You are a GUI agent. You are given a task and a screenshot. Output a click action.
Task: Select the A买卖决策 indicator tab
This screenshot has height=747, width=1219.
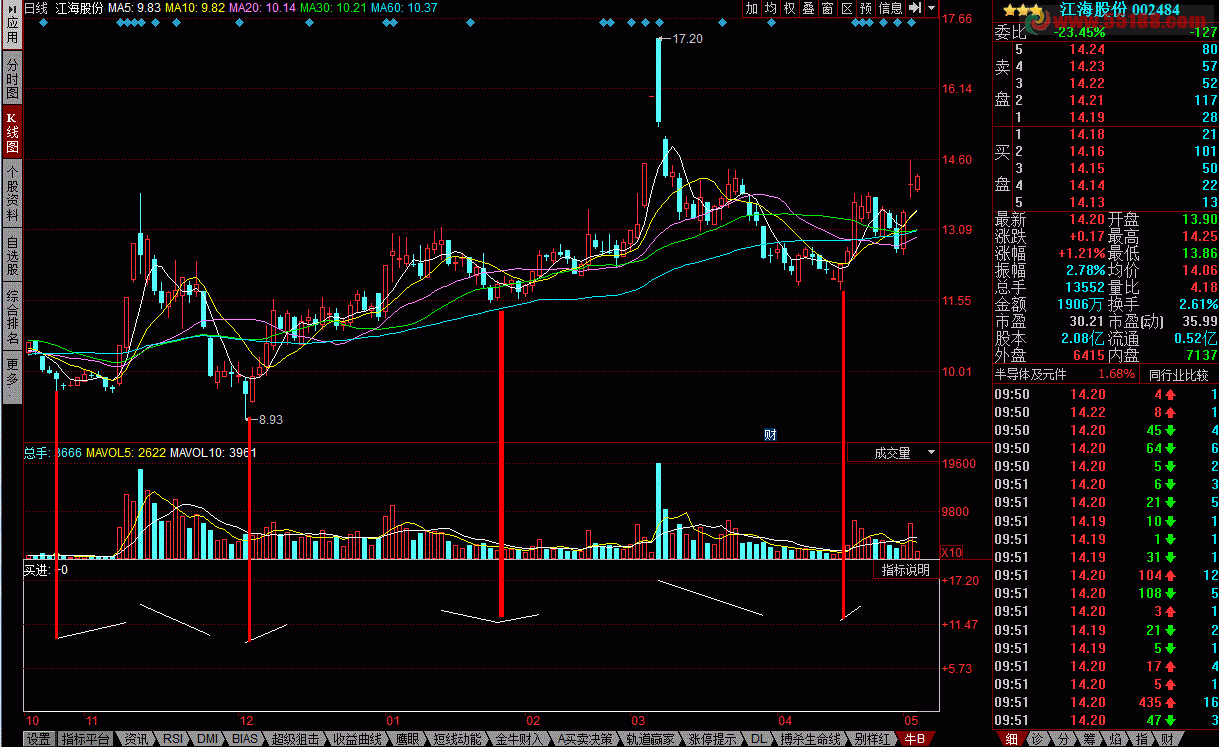pos(585,739)
